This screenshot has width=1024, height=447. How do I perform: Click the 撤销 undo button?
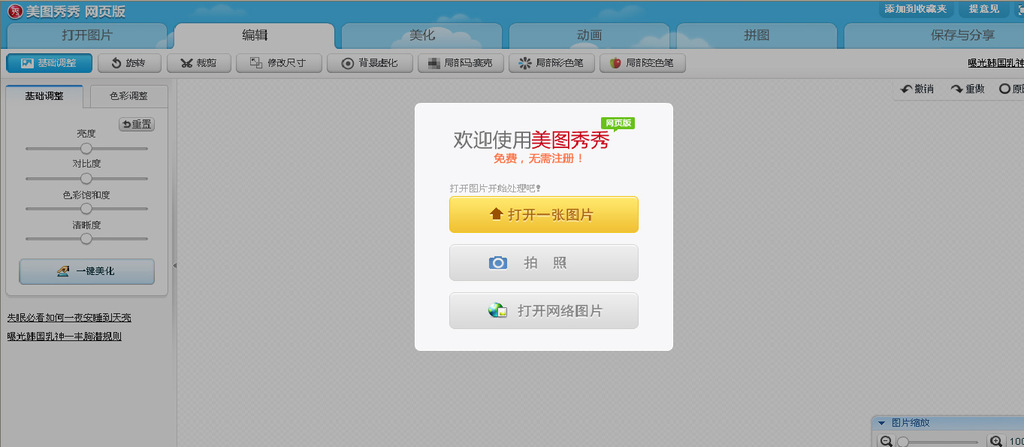(917, 89)
